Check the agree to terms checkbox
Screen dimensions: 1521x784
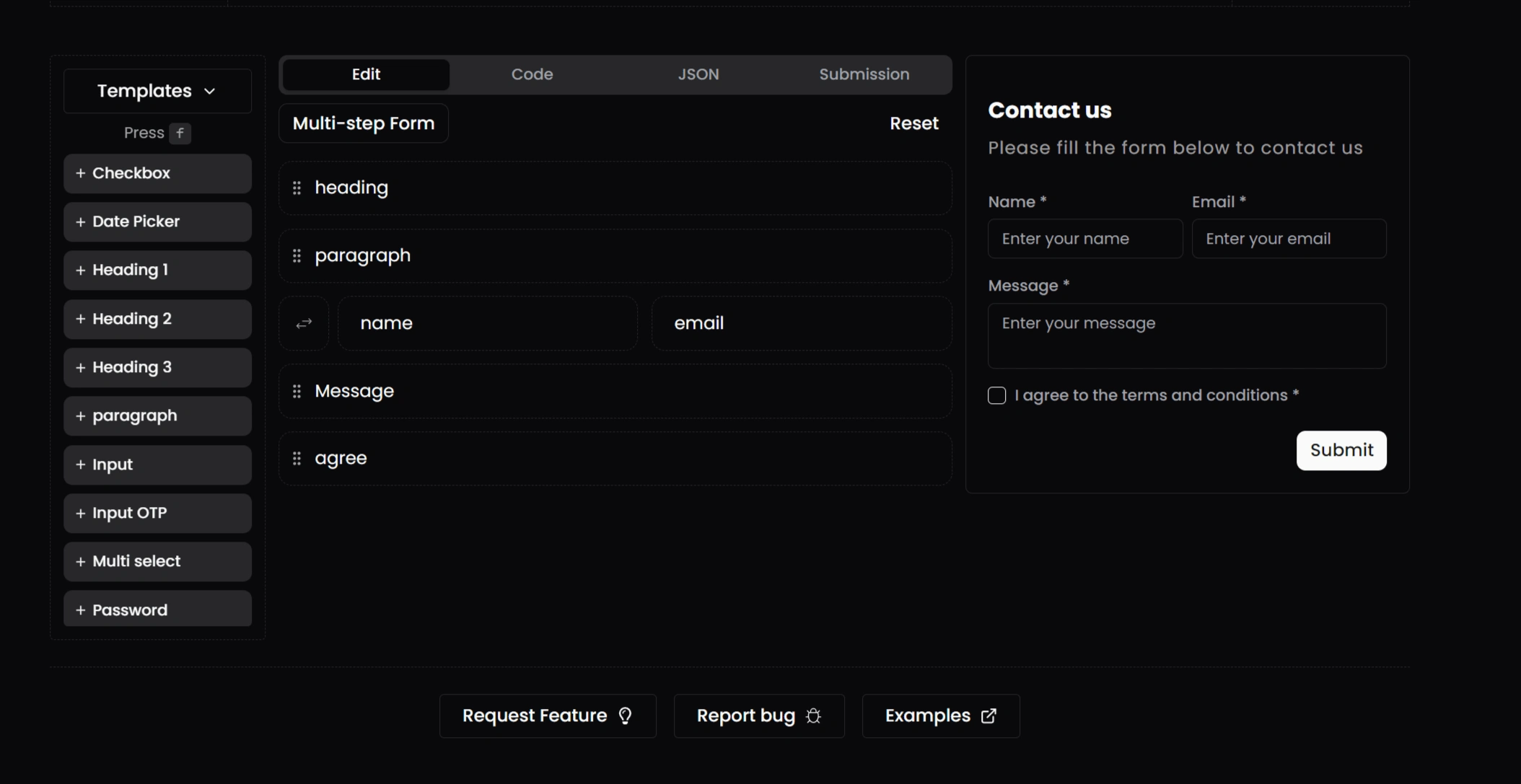(996, 395)
